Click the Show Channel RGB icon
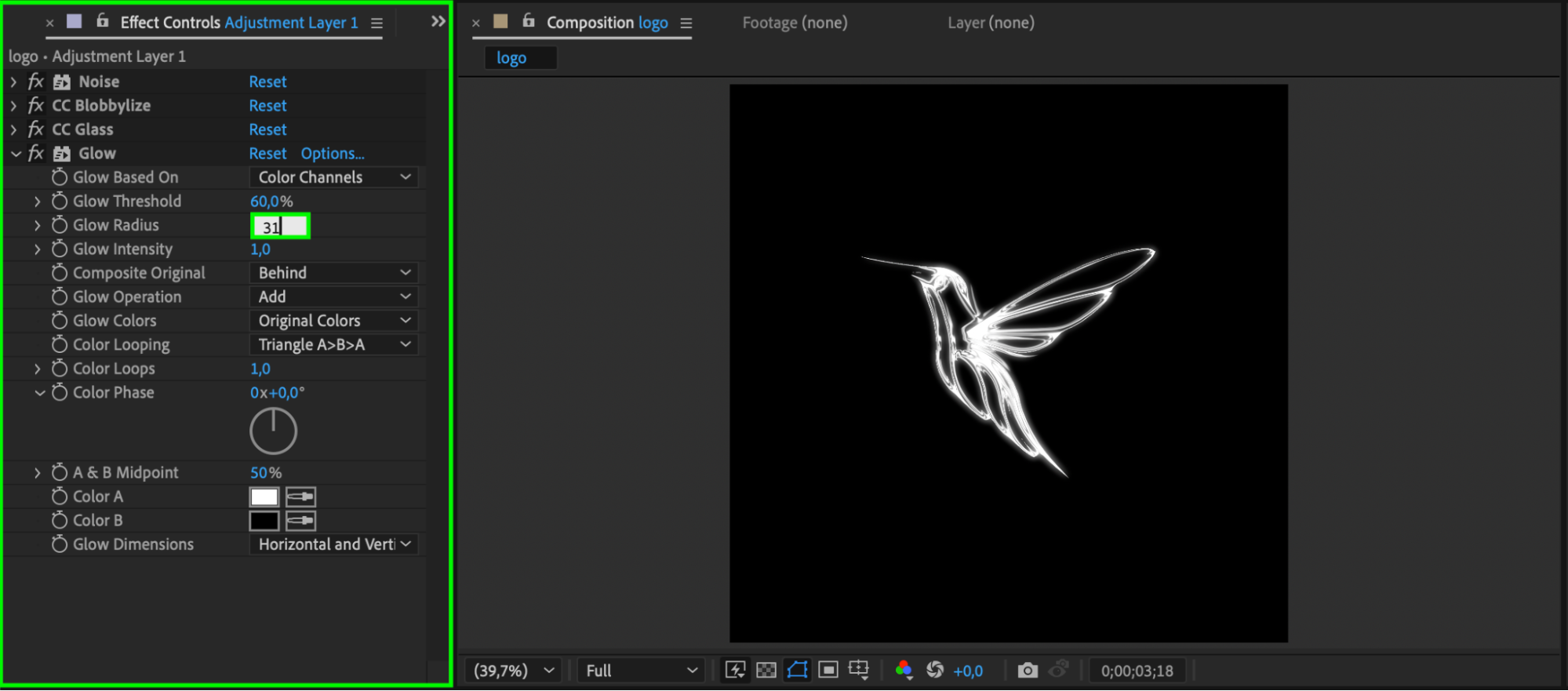 904,670
